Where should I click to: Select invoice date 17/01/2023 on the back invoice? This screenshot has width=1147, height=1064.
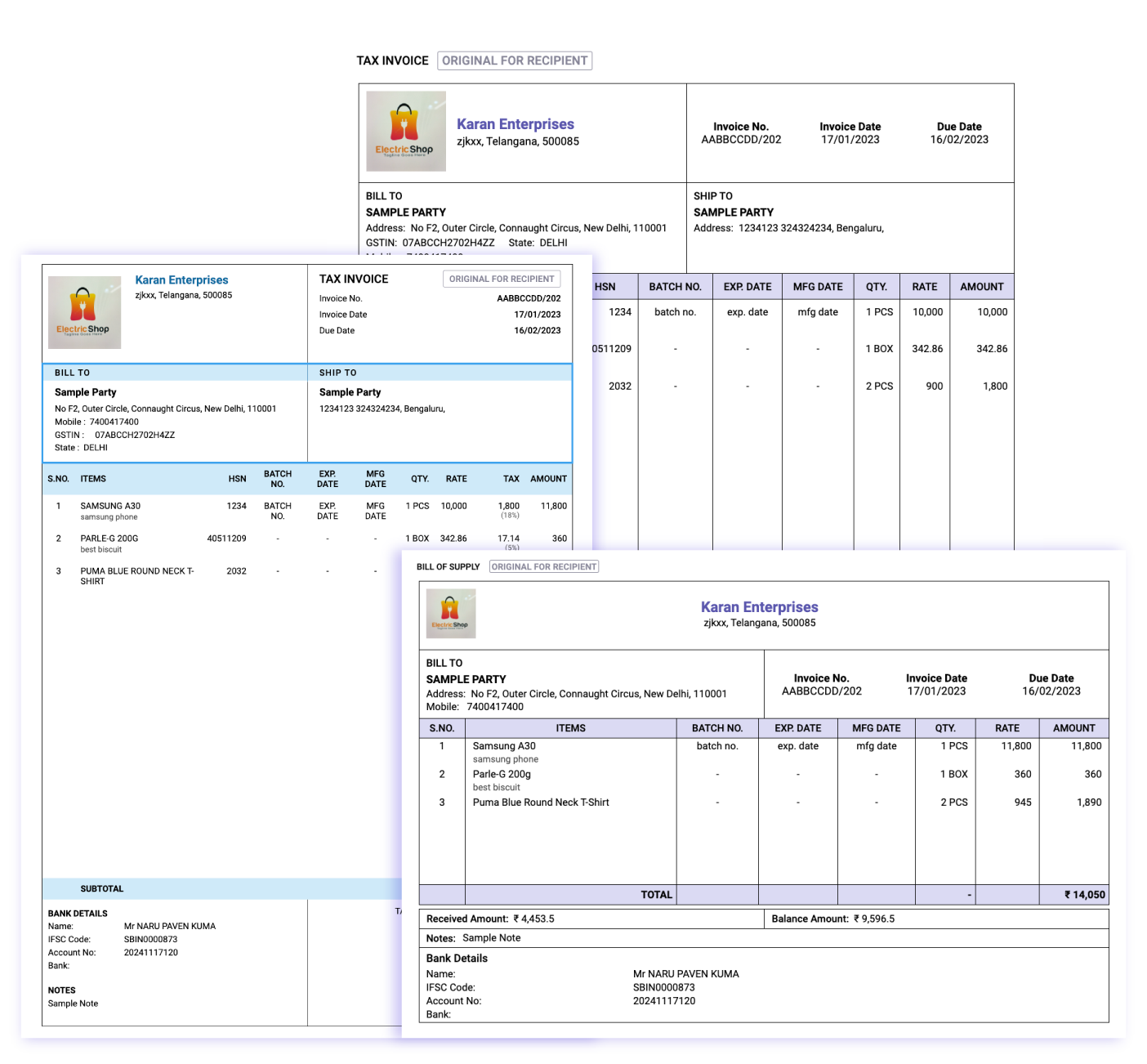pyautogui.click(x=850, y=140)
